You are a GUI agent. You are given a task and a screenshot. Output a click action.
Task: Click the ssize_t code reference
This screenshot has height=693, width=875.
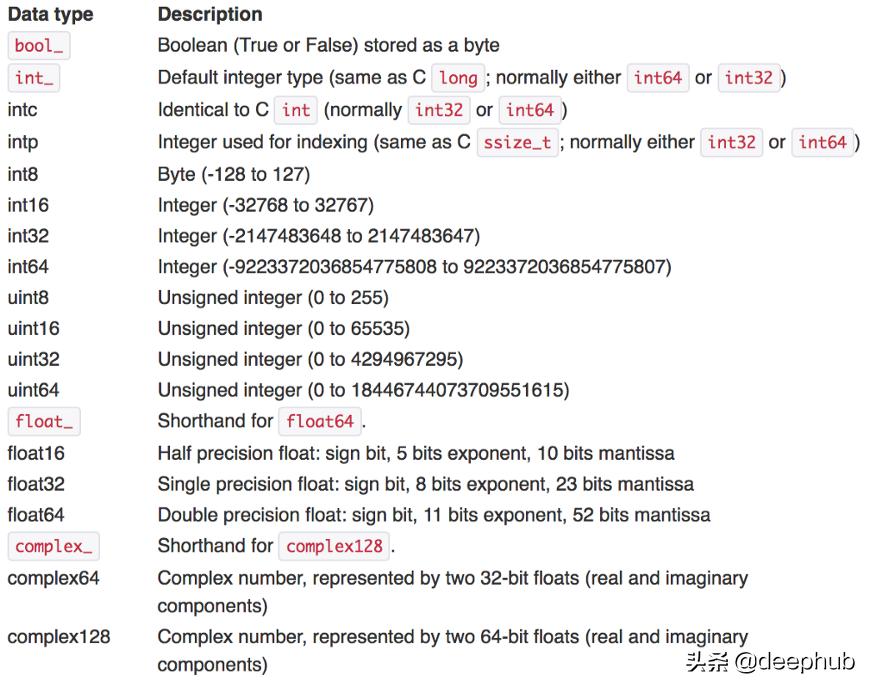[x=517, y=142]
